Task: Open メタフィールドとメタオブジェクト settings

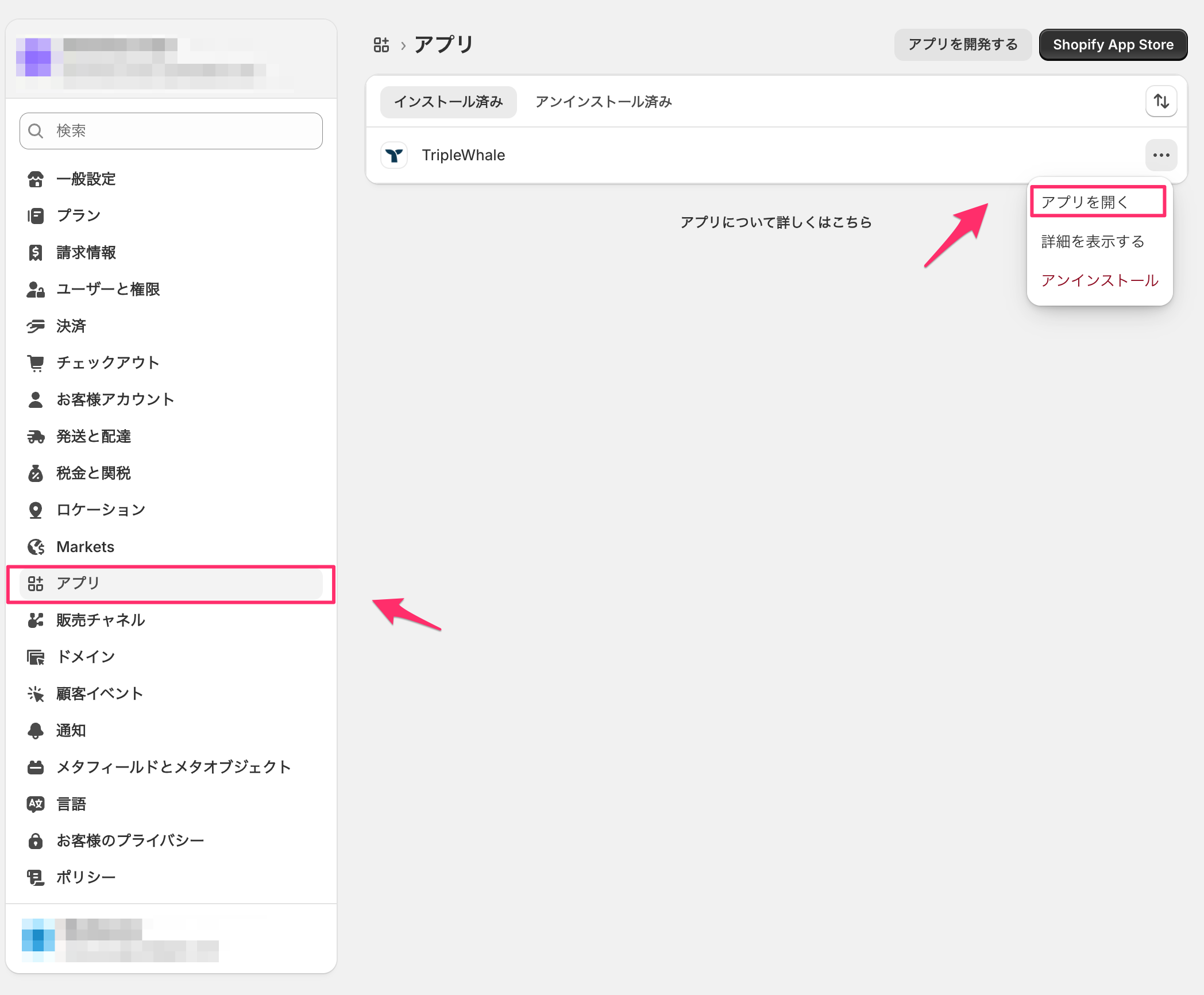Action: [171, 768]
